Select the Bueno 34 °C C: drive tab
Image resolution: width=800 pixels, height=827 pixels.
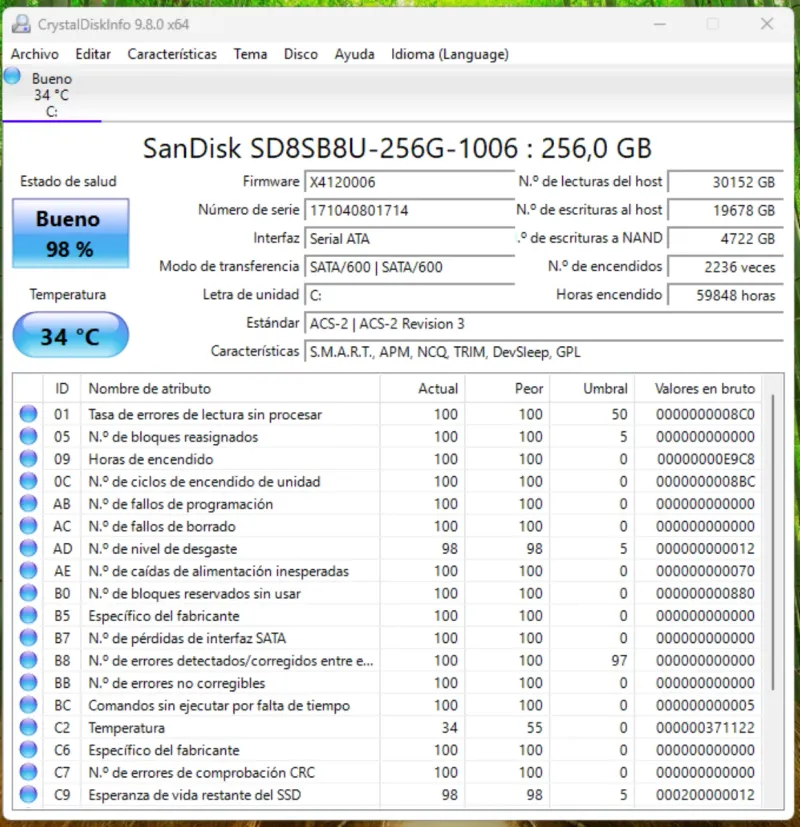tap(51, 94)
